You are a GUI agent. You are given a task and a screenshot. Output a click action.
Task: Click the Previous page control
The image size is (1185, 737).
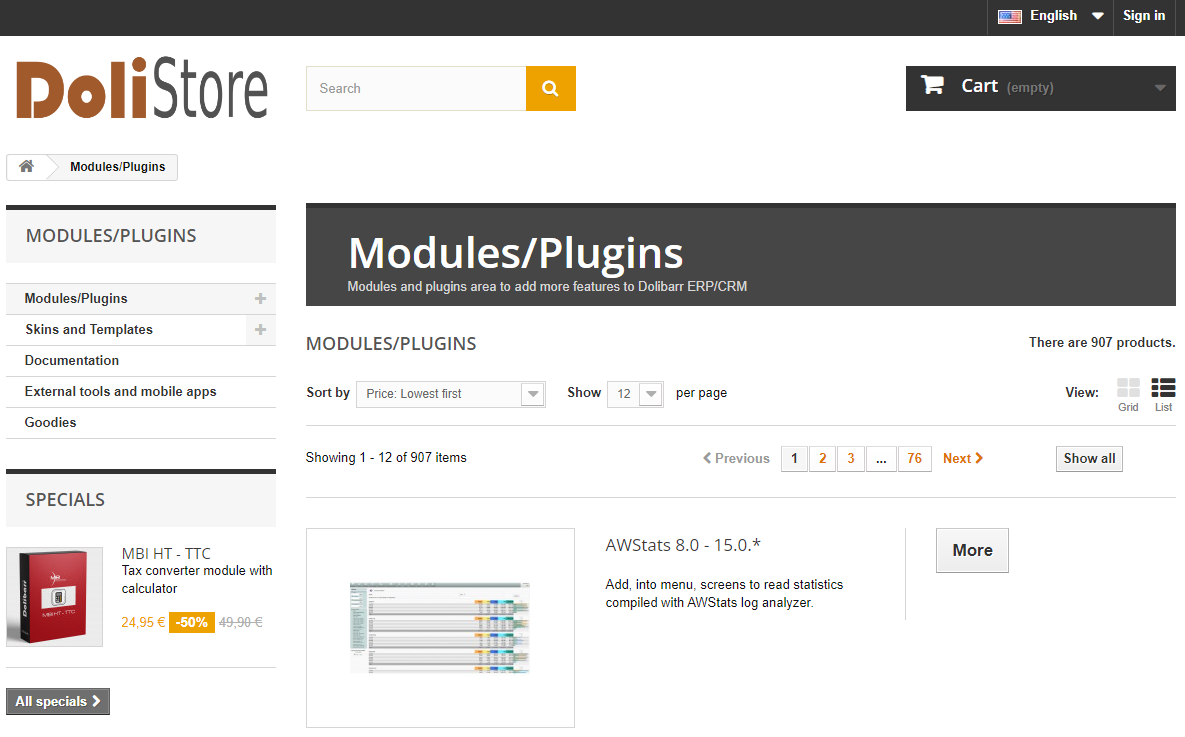click(736, 458)
